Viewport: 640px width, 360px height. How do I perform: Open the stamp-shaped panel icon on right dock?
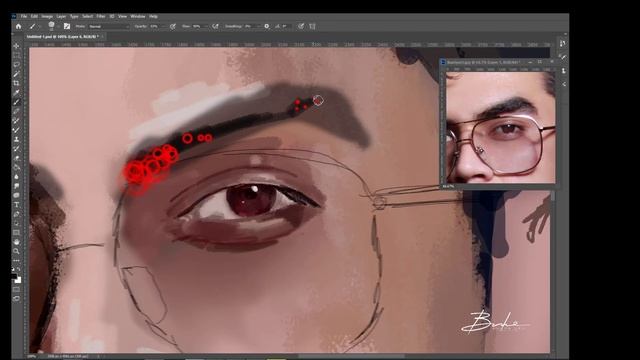coord(563,71)
